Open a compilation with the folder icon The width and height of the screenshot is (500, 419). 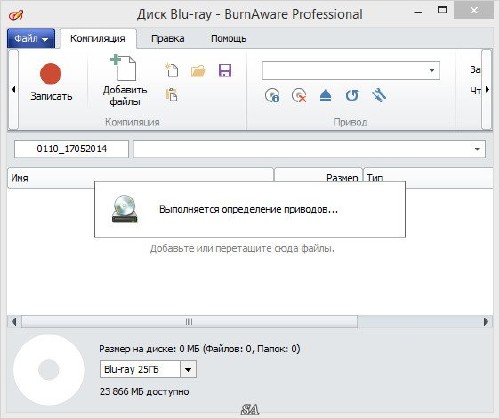click(198, 71)
